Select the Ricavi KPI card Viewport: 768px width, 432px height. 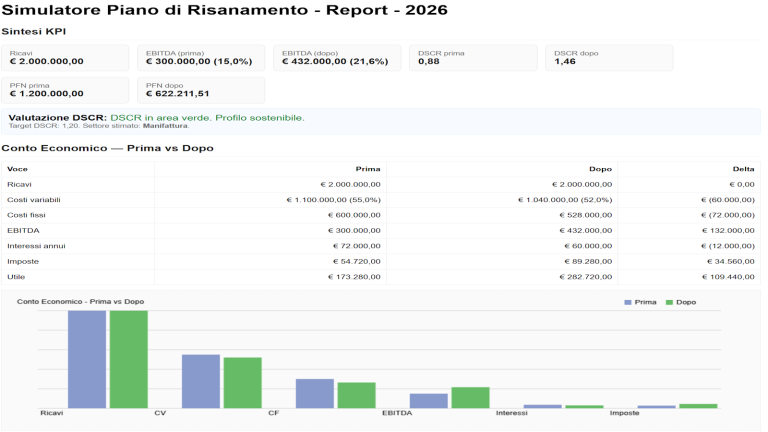pos(66,58)
